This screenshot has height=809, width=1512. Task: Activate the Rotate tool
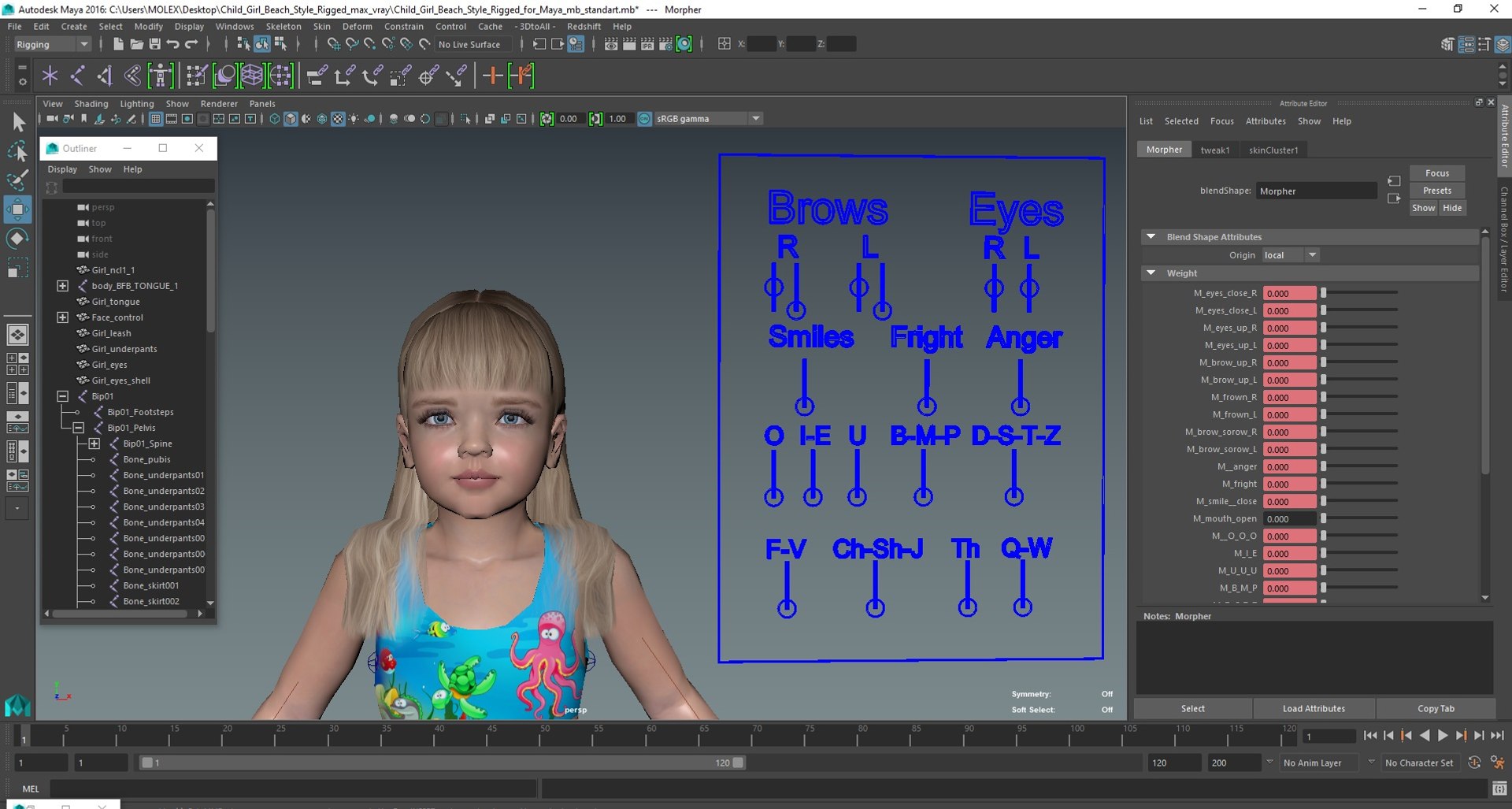18,239
